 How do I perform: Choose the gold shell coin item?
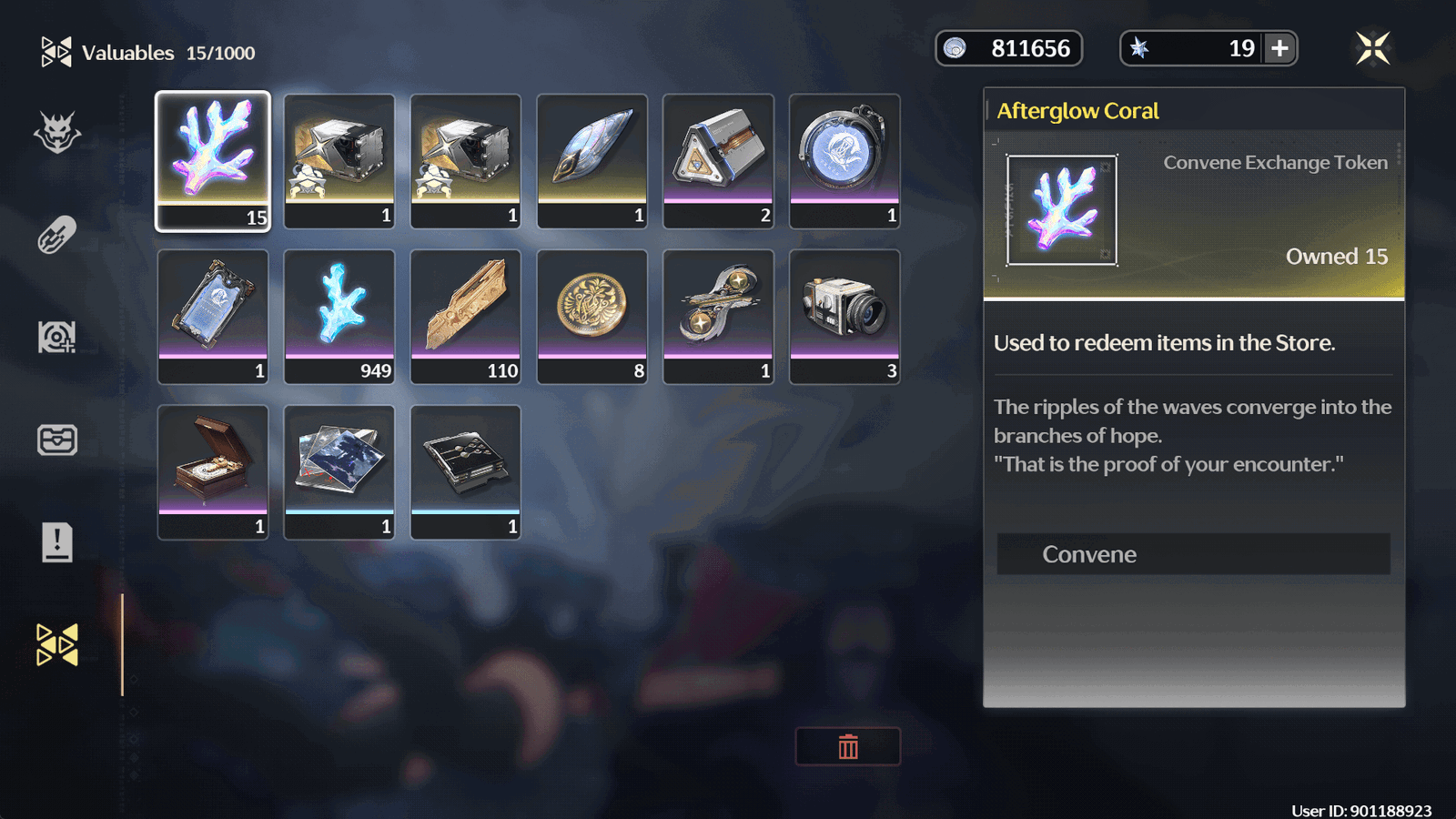click(x=592, y=317)
